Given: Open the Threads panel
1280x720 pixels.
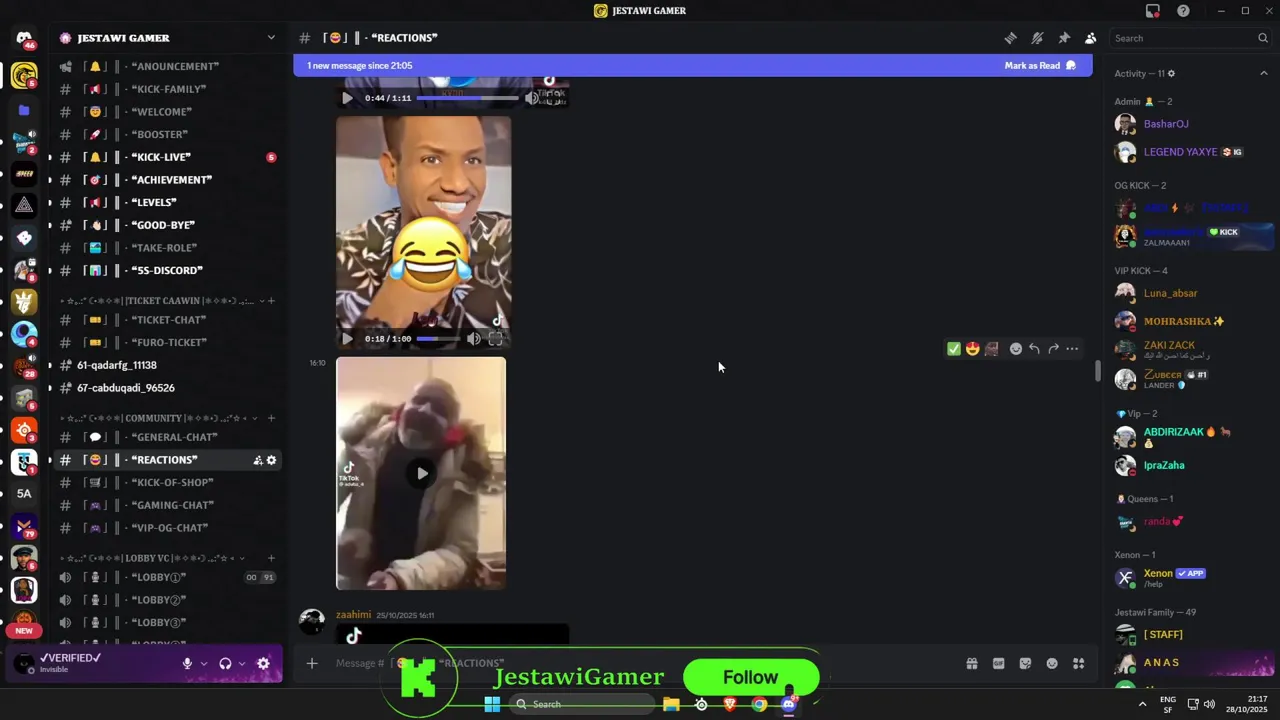Looking at the screenshot, I should tap(1010, 38).
